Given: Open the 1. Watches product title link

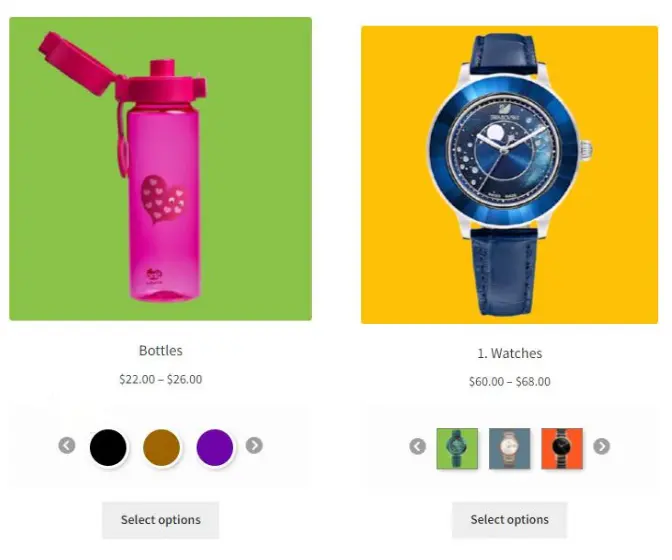Looking at the screenshot, I should tap(510, 353).
